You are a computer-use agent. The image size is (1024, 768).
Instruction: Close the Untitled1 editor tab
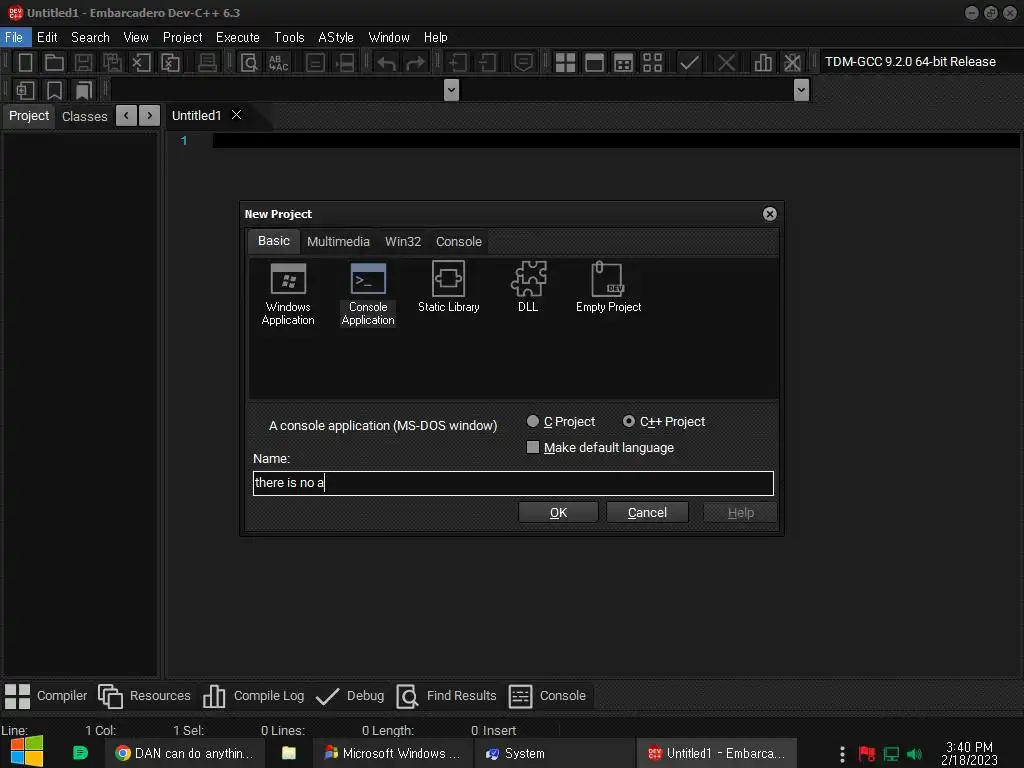pos(236,115)
